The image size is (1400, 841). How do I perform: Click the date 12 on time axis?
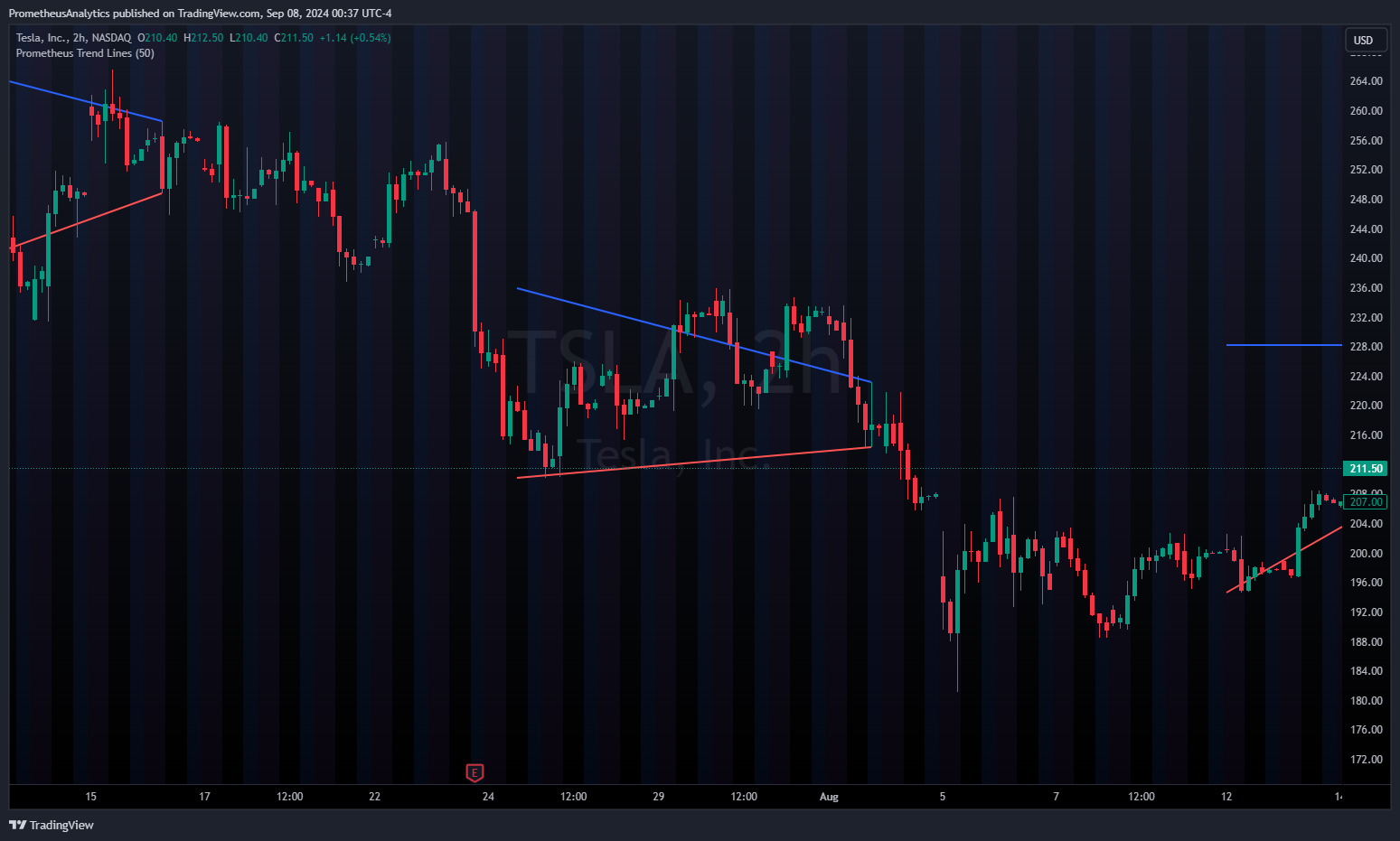[1226, 797]
